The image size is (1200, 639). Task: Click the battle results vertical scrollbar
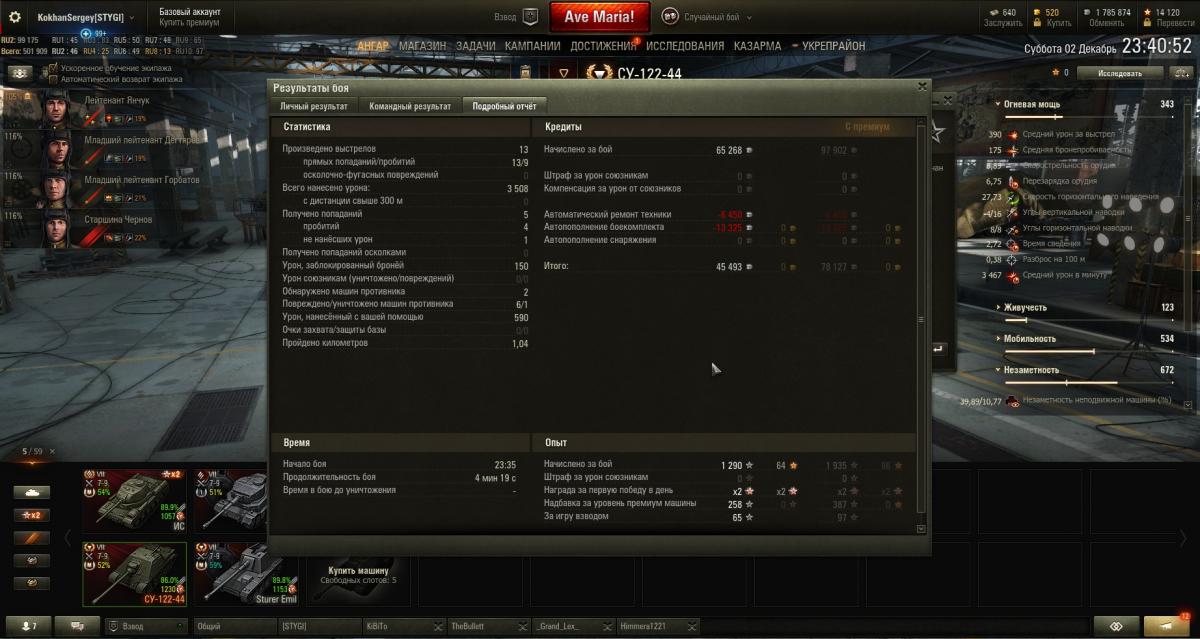pos(922,319)
